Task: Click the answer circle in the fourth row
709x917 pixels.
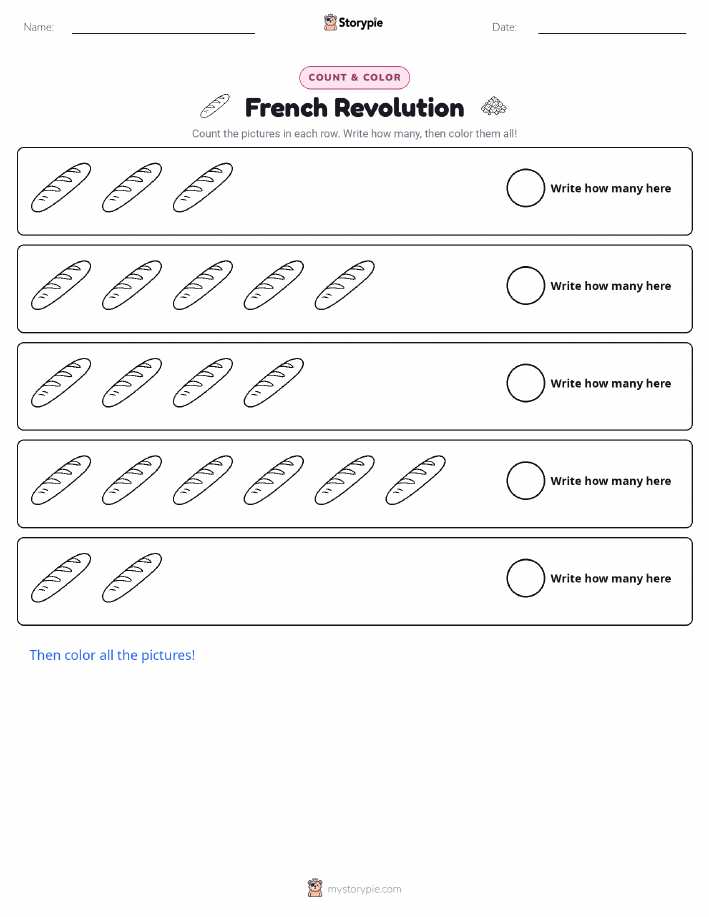Action: tap(525, 481)
